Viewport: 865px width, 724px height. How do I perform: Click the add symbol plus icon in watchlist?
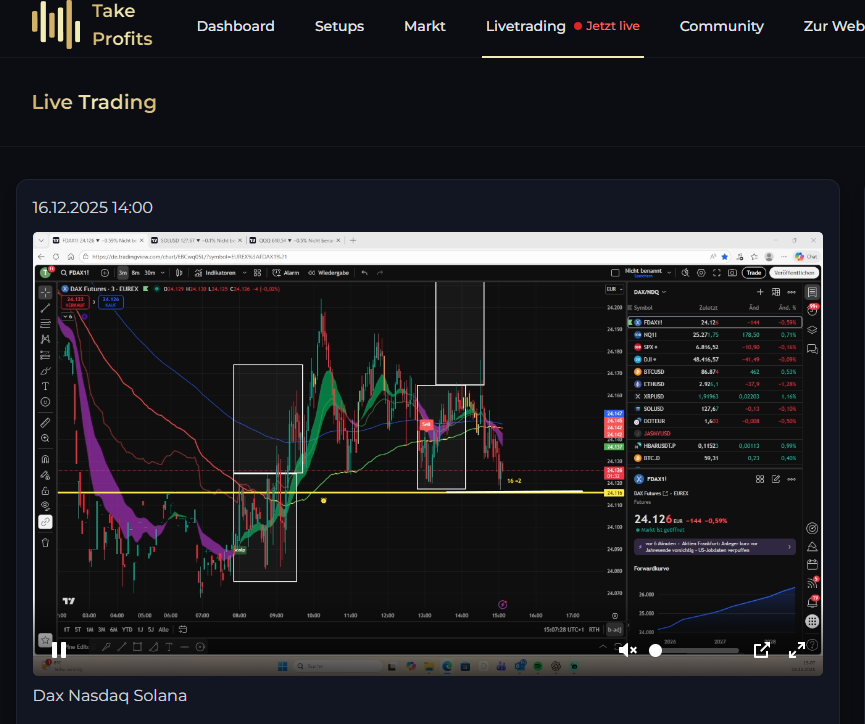[x=760, y=292]
